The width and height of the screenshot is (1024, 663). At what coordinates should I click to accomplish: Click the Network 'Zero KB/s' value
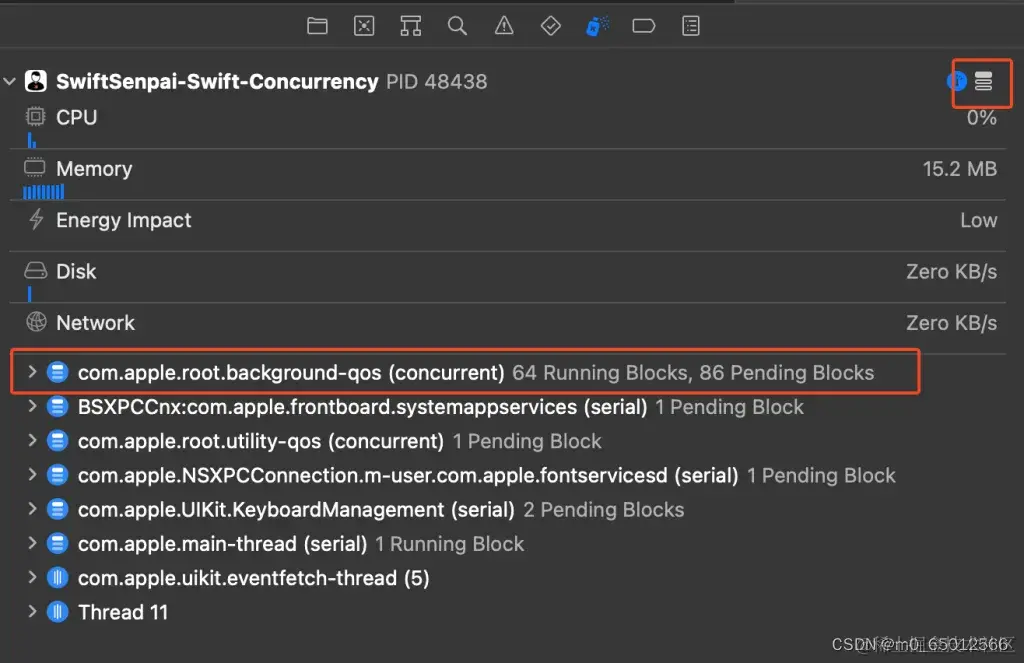(x=952, y=323)
